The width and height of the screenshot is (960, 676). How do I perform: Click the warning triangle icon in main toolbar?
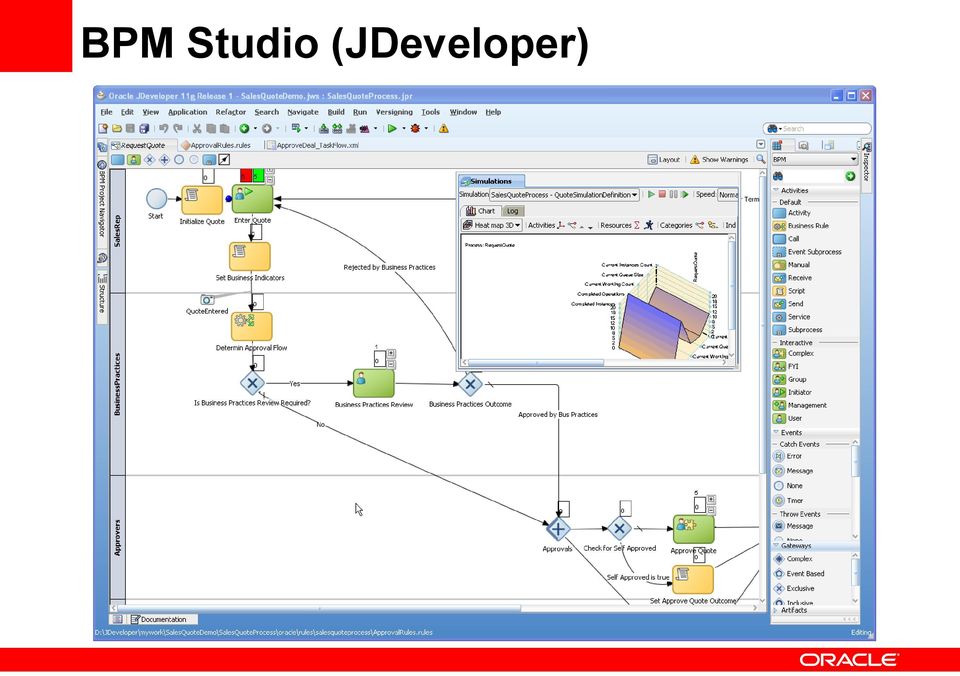pyautogui.click(x=443, y=129)
